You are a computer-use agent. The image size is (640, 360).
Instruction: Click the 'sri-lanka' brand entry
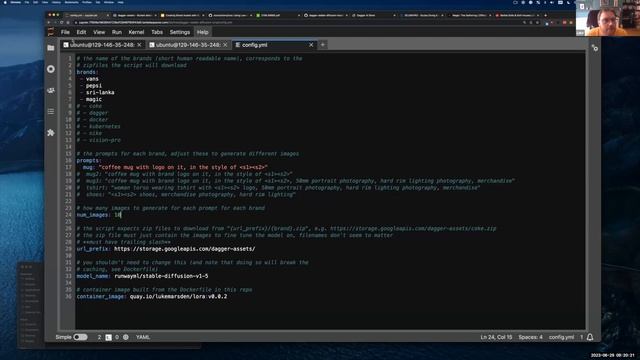point(100,92)
